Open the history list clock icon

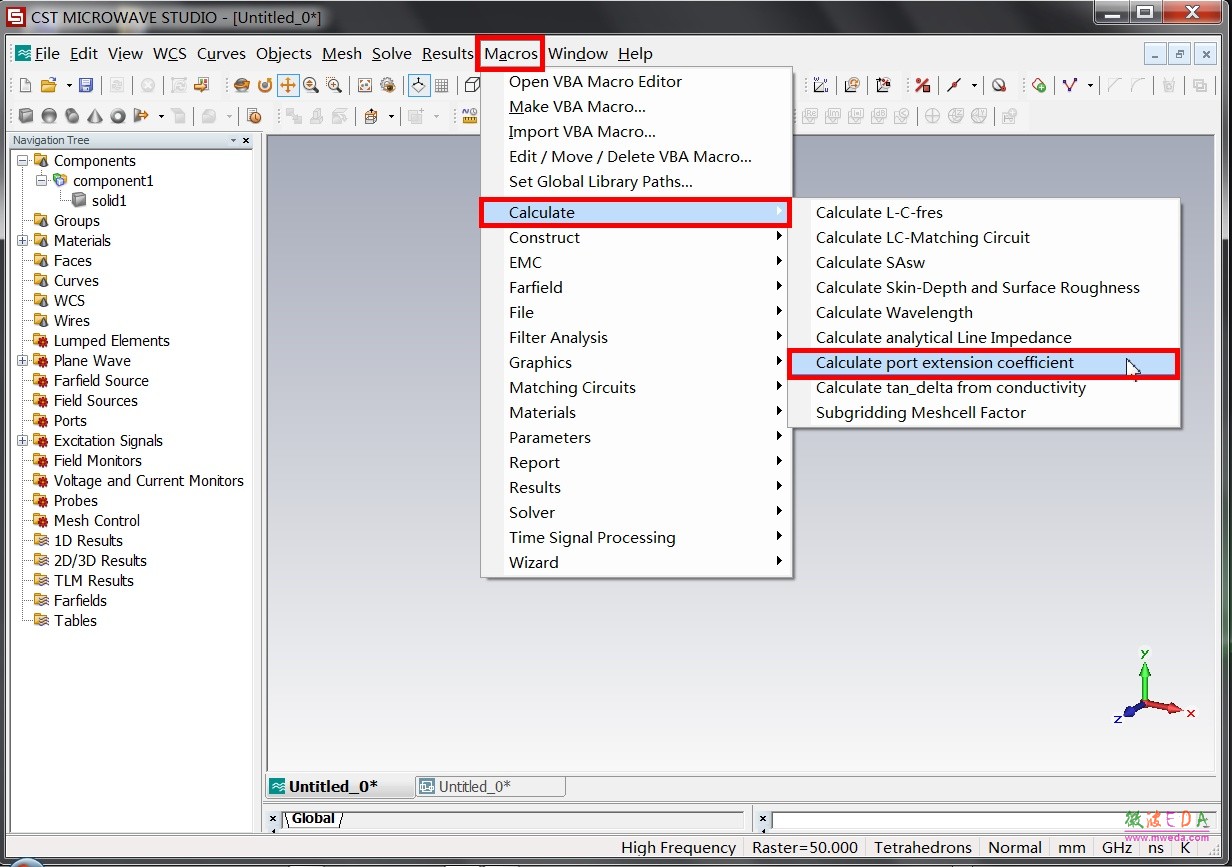pyautogui.click(x=254, y=116)
